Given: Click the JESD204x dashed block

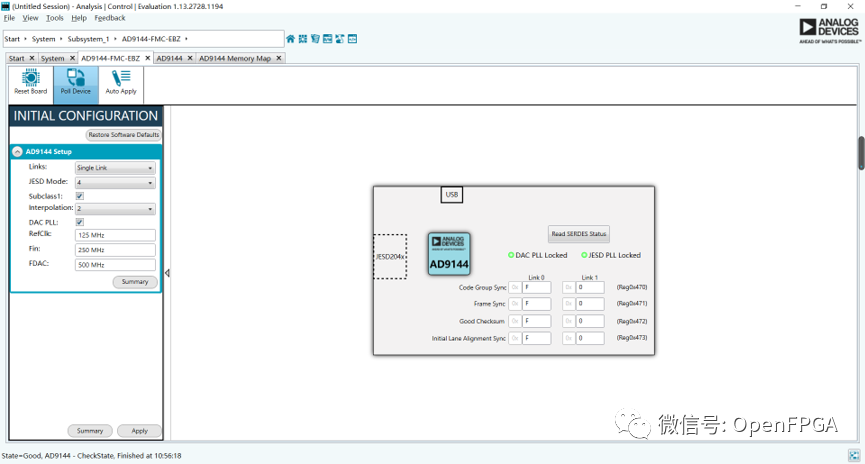Looking at the screenshot, I should (390, 257).
